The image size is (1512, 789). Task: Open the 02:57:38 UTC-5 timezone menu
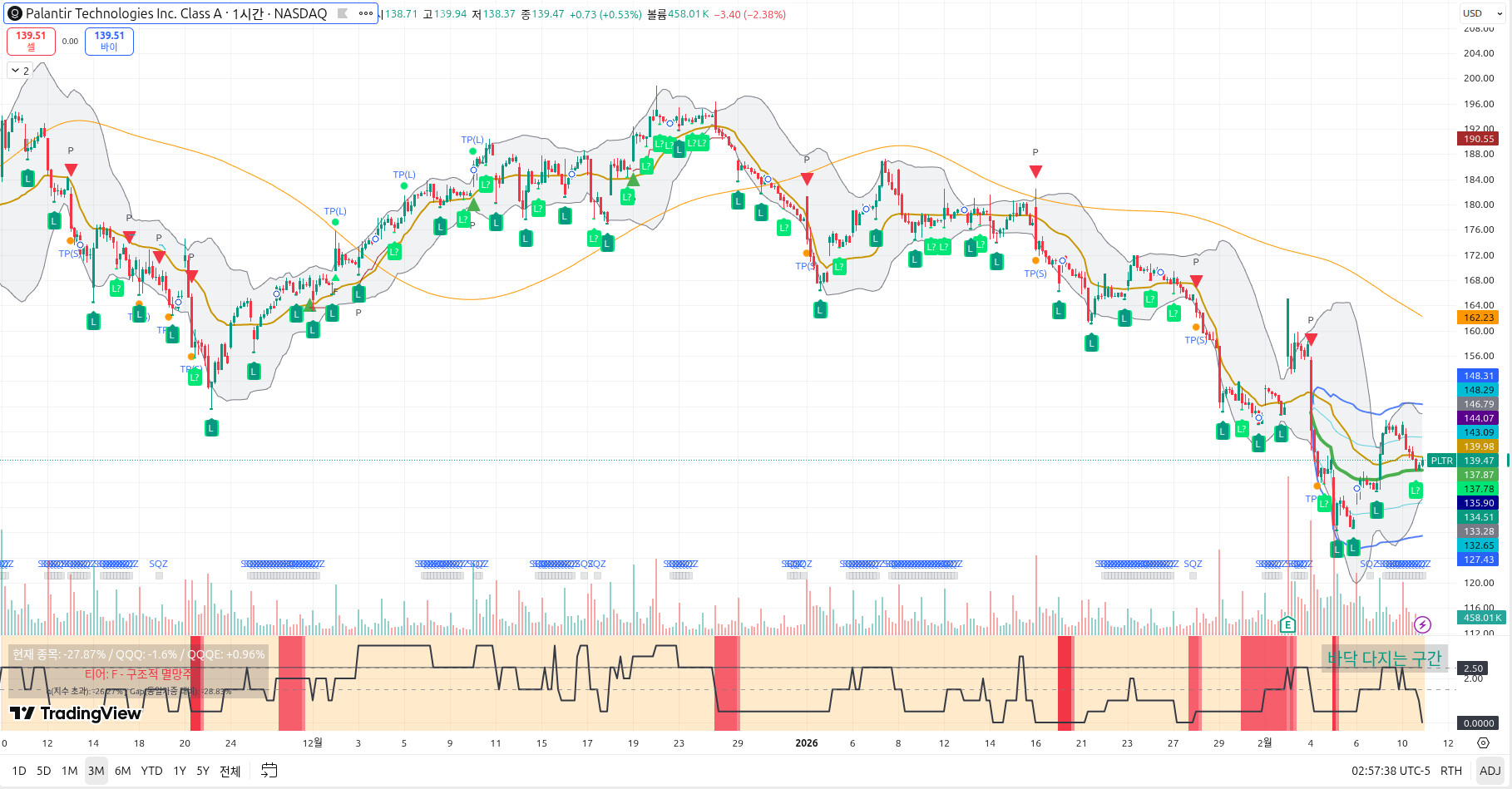(x=1391, y=771)
